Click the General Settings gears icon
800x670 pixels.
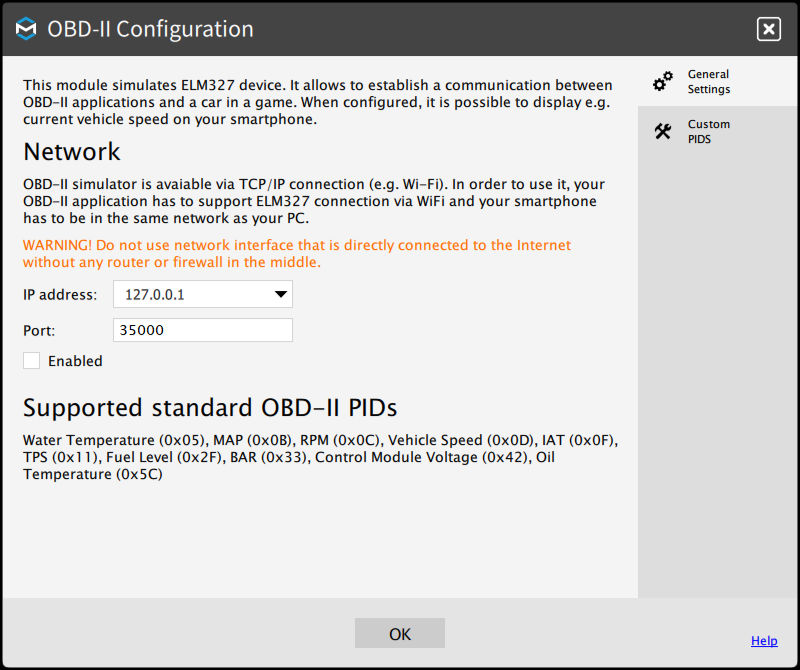[x=663, y=81]
